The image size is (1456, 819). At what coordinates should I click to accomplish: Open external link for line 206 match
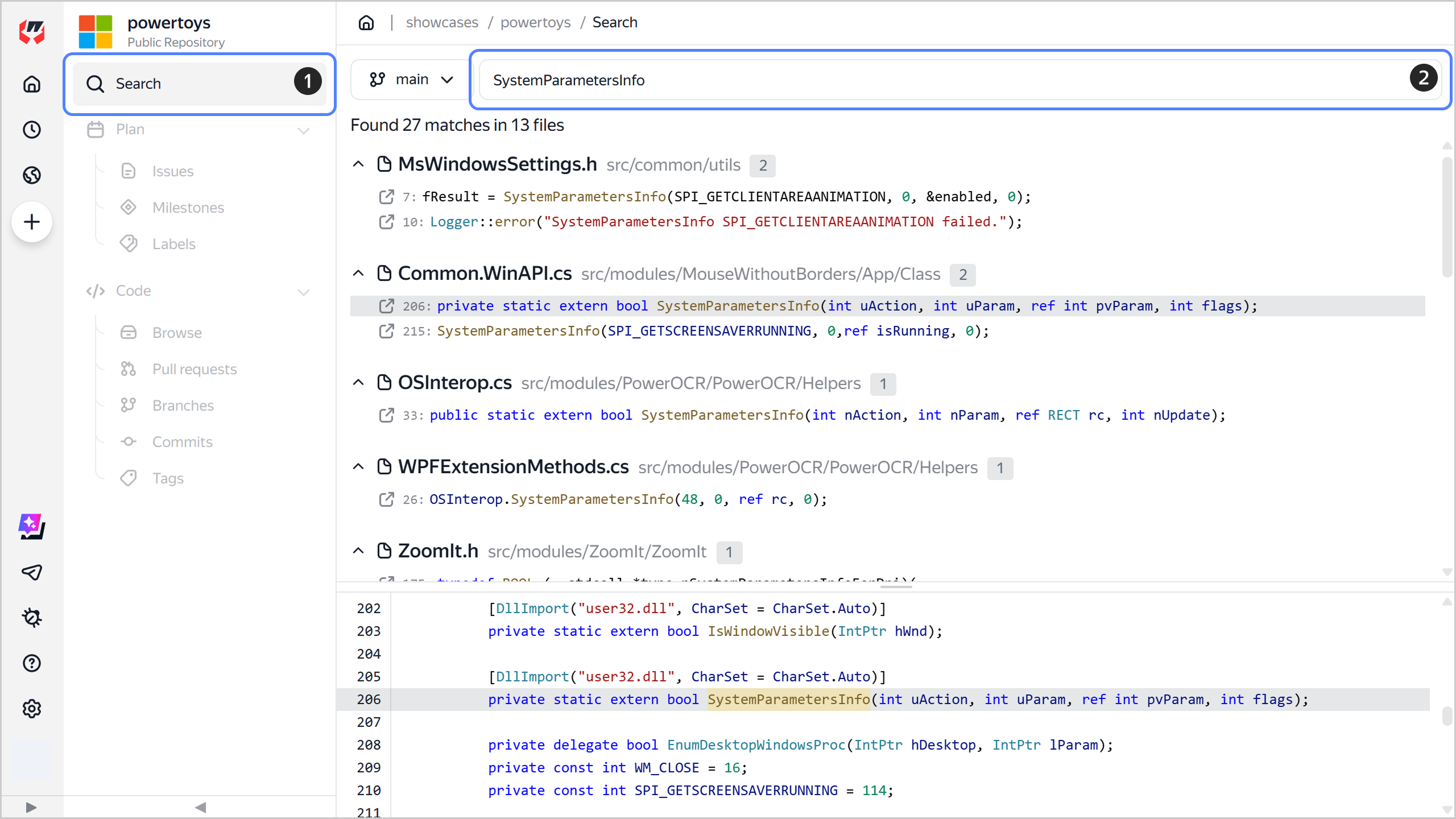(387, 305)
